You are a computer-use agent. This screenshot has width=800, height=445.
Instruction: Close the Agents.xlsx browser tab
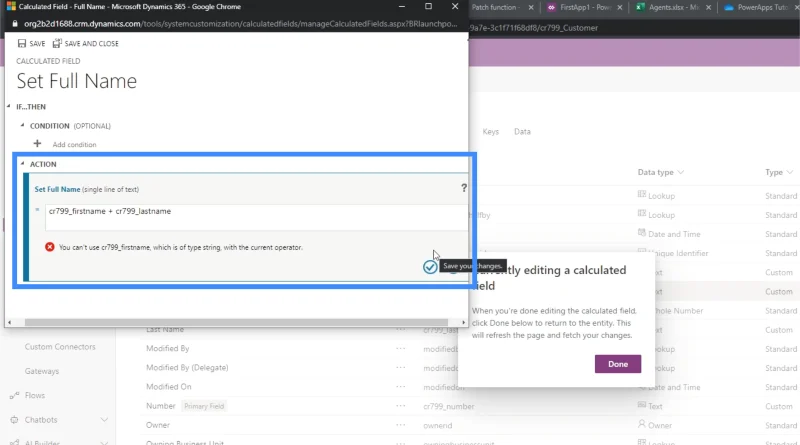point(708,7)
